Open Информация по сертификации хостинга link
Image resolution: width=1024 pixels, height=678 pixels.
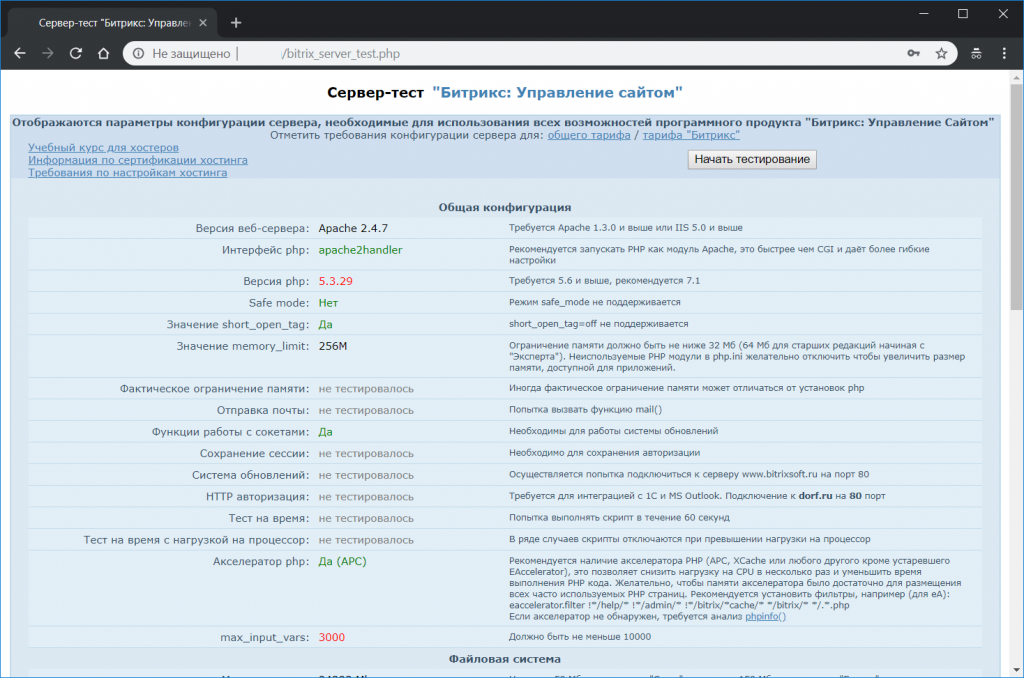(138, 160)
